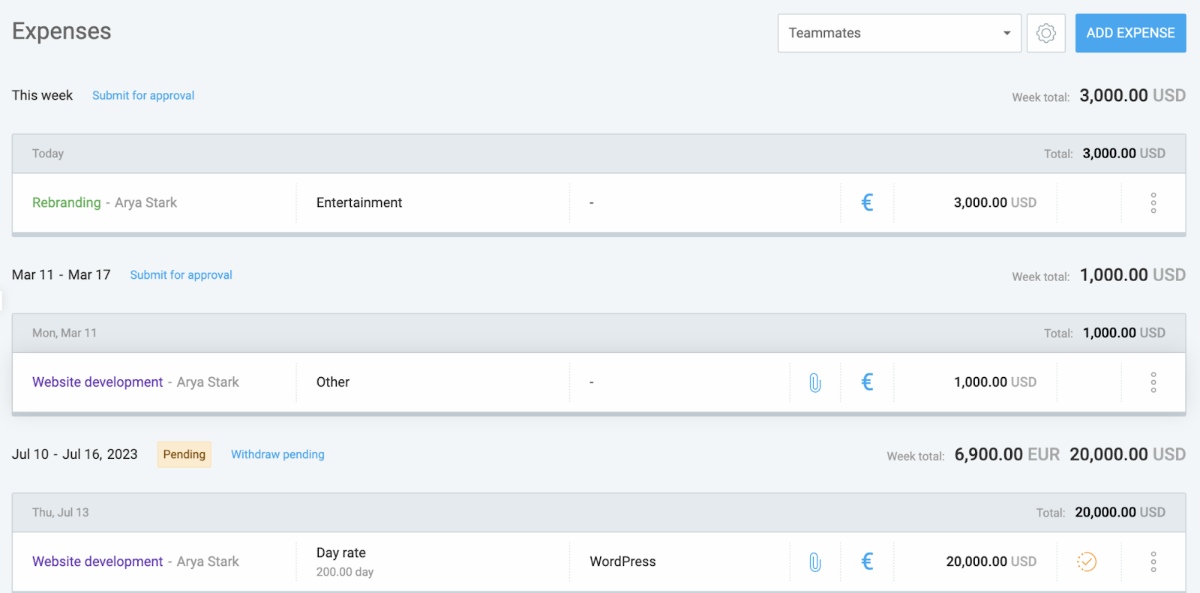Click the WordPress note on Jul 13 expense
The height and width of the screenshot is (593, 1200).
[x=622, y=562]
